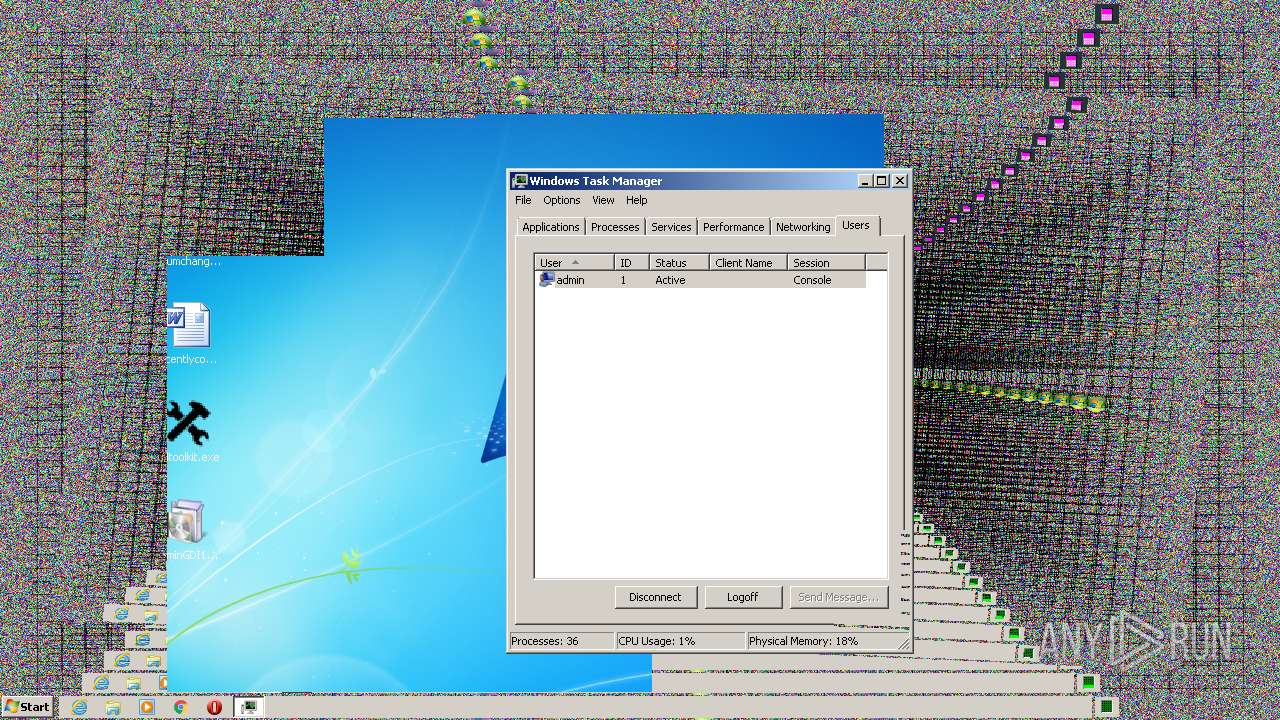Click the ID value '1' in admin row
Screen dimensions: 1280x720
click(x=623, y=280)
